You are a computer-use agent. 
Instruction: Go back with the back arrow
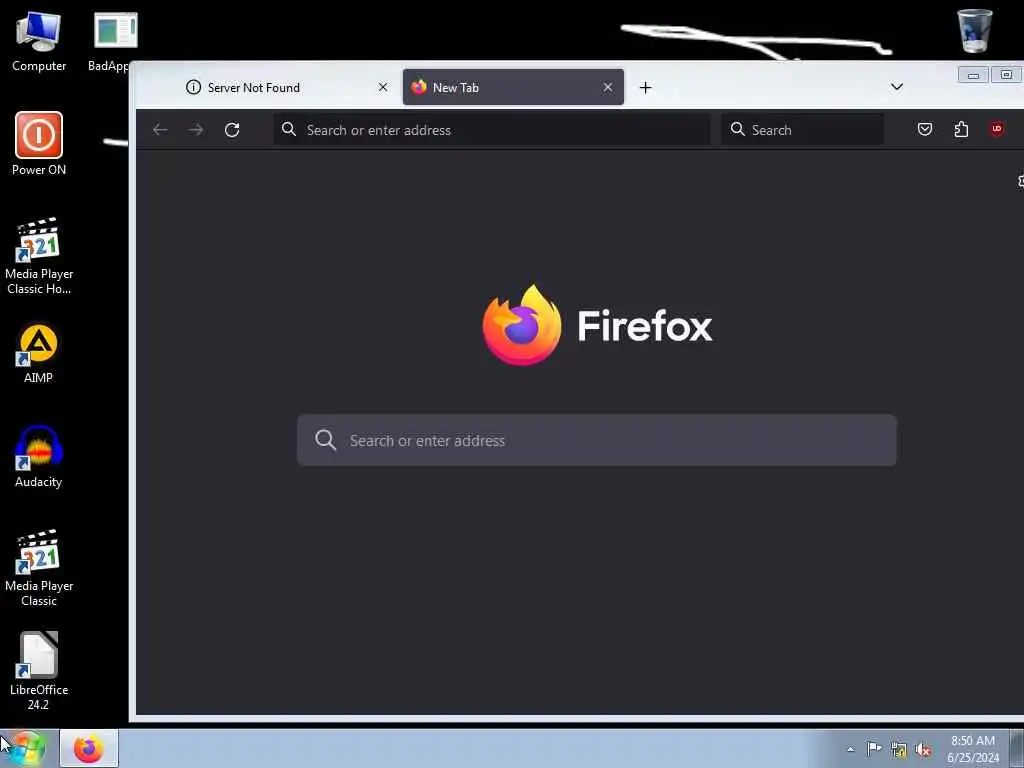tap(160, 130)
